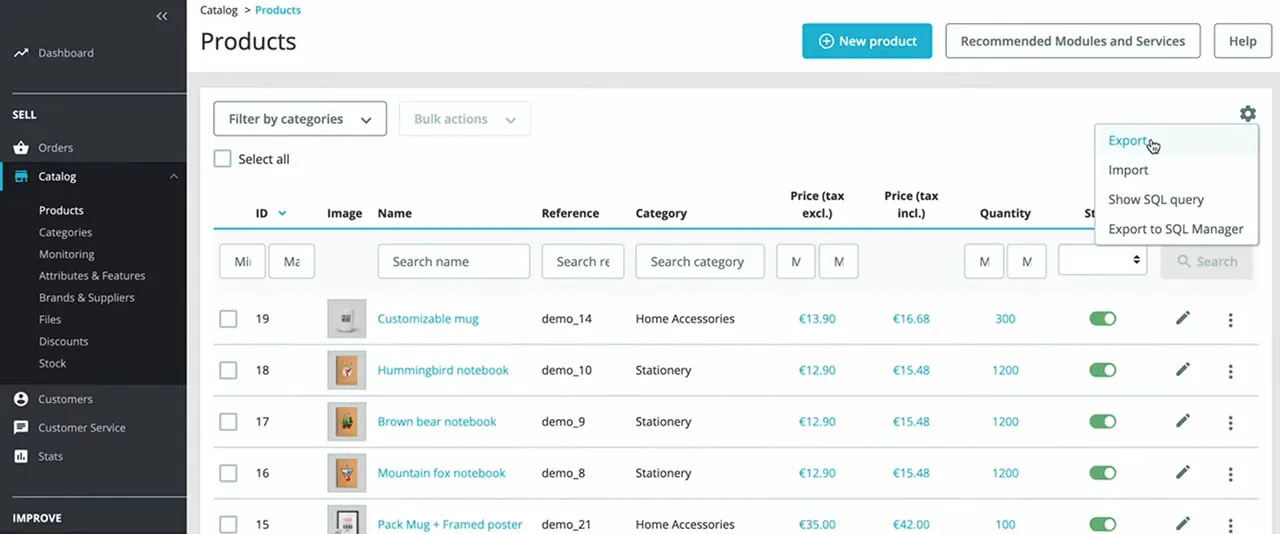The image size is (1280, 534).
Task: Click the minimum ID filter field
Action: pos(242,261)
